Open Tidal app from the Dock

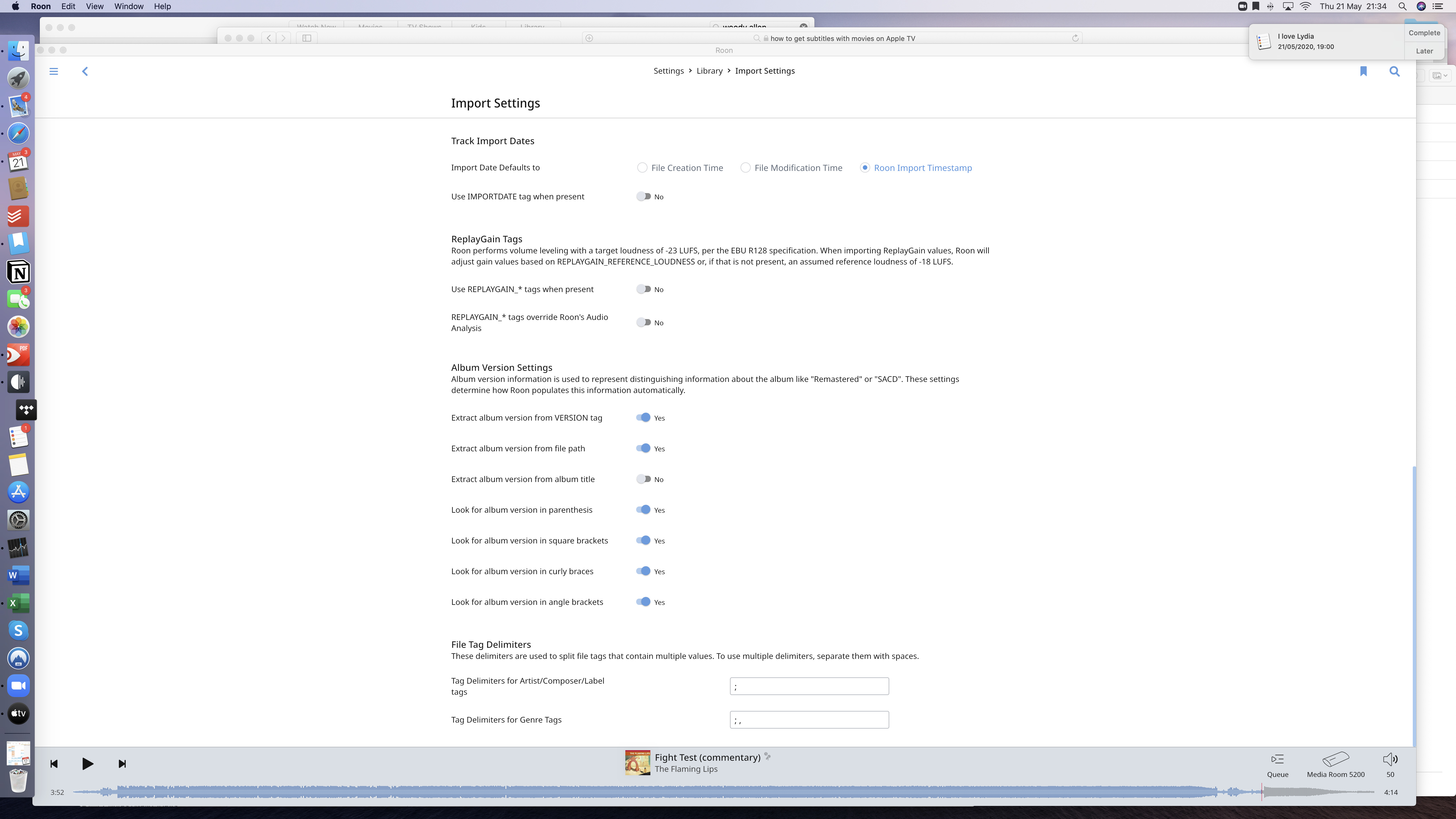[x=26, y=410]
